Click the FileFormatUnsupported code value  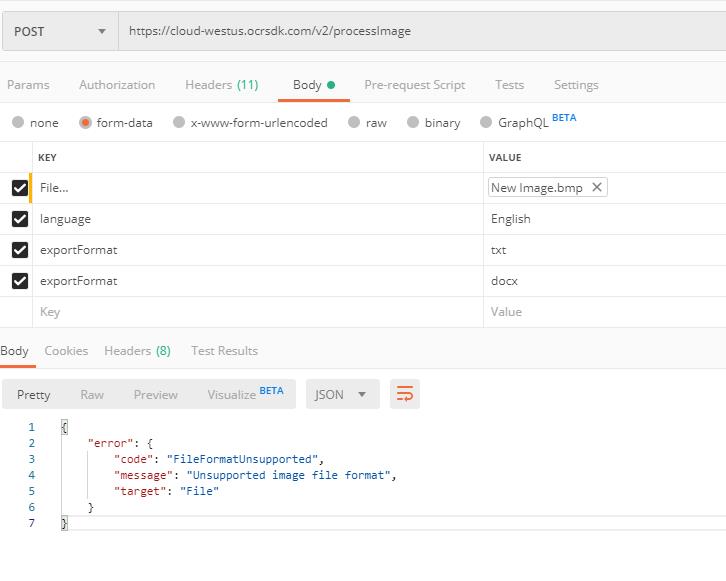pos(242,459)
